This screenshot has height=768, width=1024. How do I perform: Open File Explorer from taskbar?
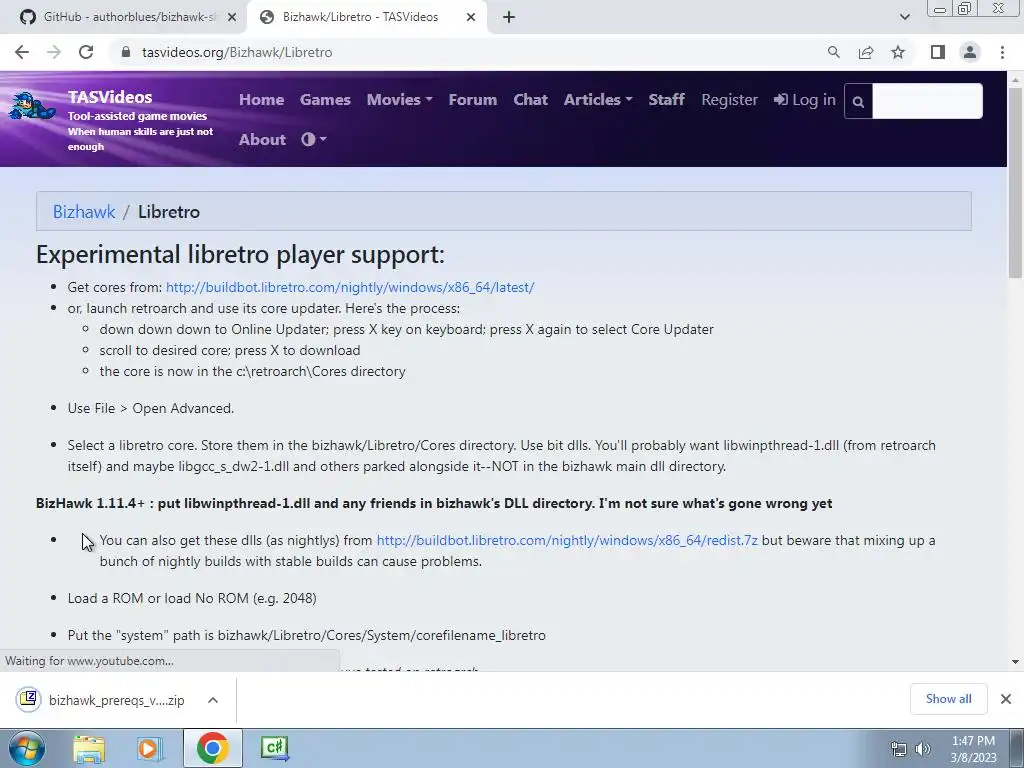[x=89, y=748]
